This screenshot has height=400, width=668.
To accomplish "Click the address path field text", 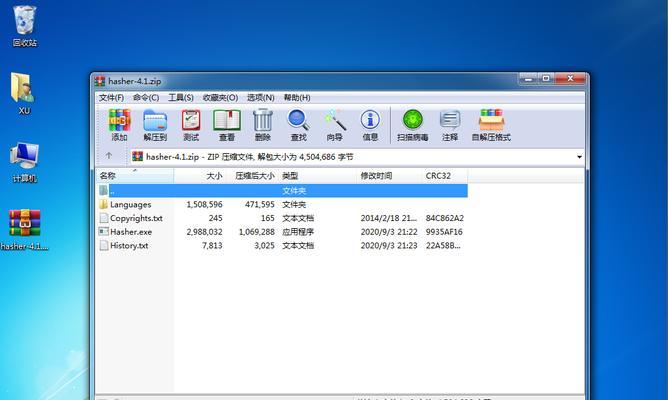I will 250,157.
